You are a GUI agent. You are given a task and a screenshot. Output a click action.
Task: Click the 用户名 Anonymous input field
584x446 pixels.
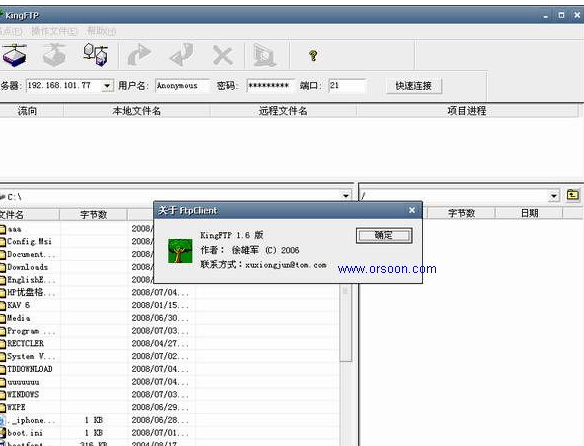point(182,86)
